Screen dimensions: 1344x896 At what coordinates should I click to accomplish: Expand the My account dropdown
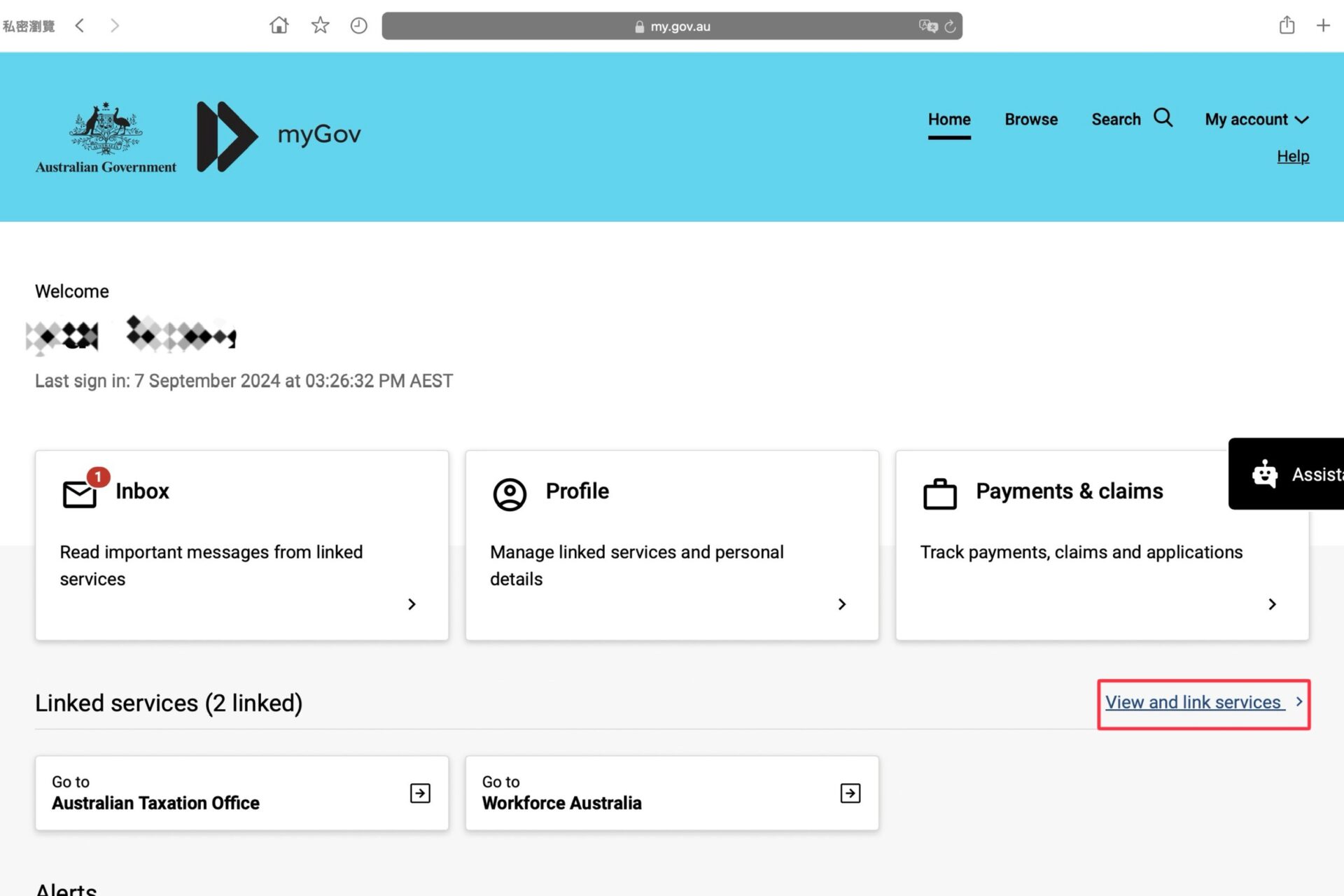(1256, 120)
